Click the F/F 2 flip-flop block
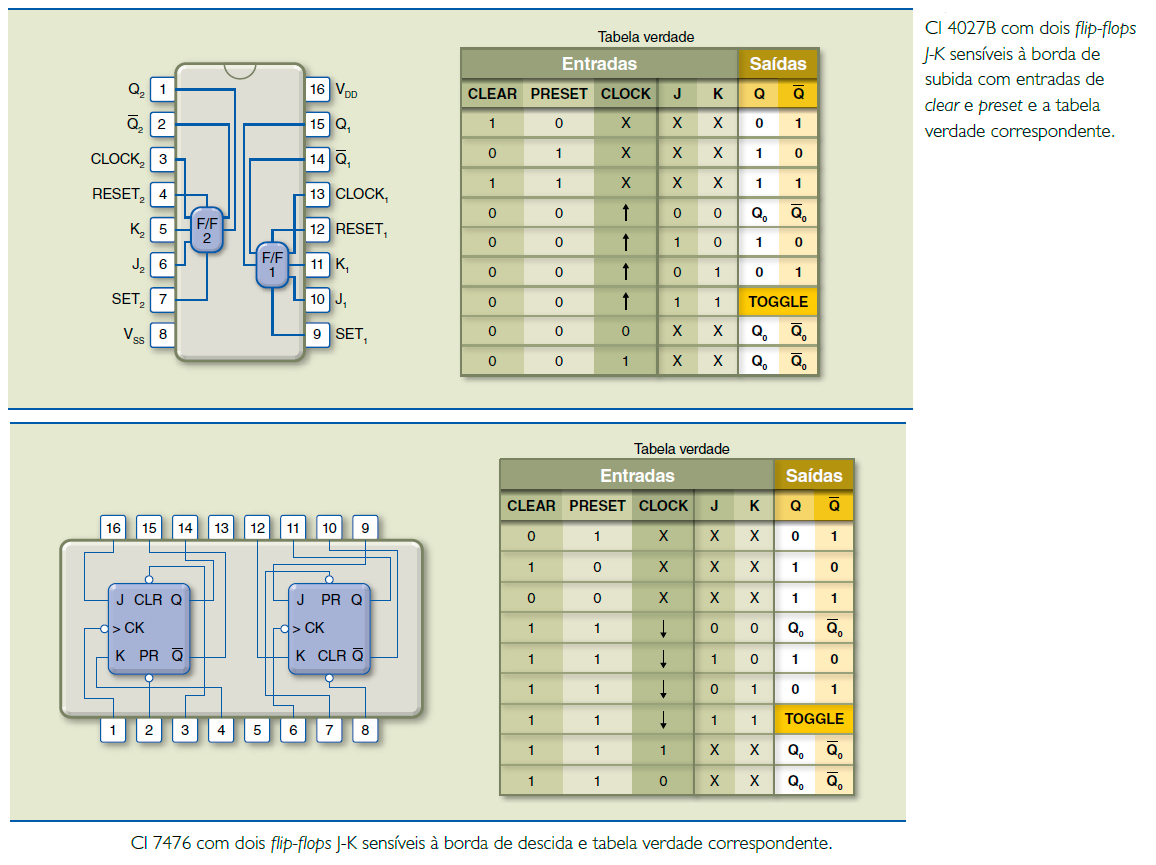 pyautogui.click(x=207, y=232)
